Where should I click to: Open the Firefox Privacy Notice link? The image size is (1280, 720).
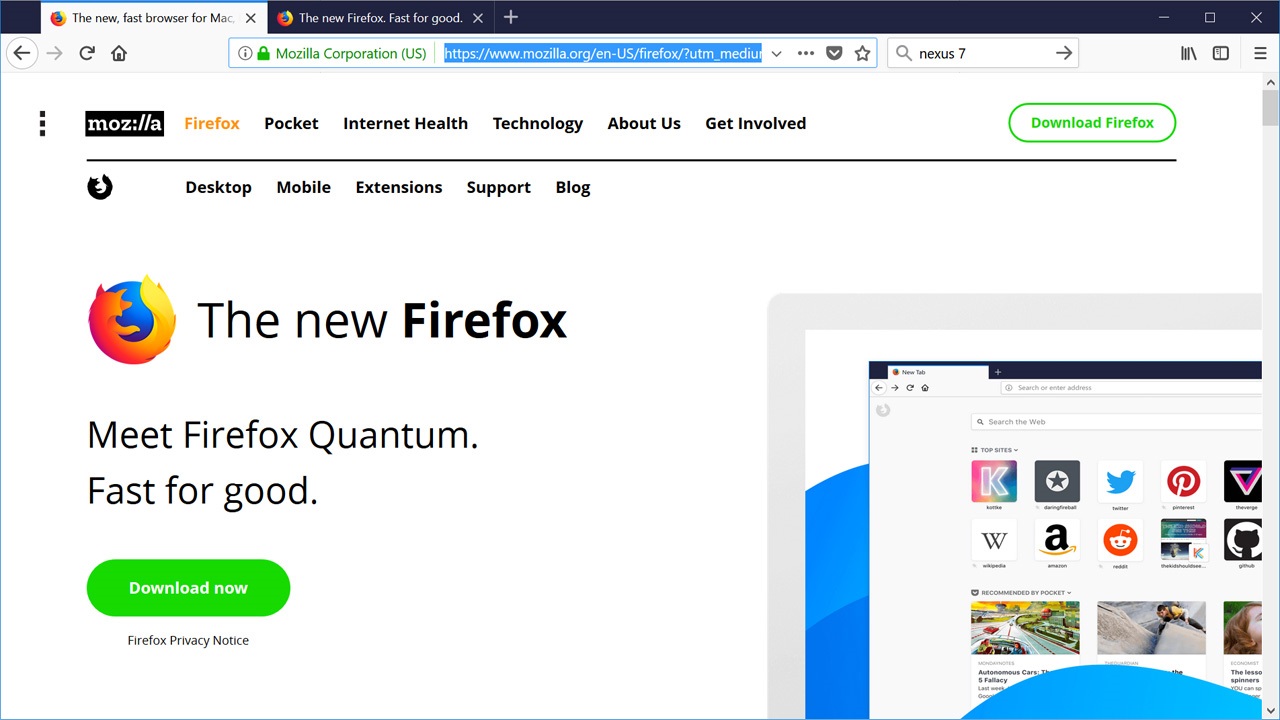click(x=188, y=640)
